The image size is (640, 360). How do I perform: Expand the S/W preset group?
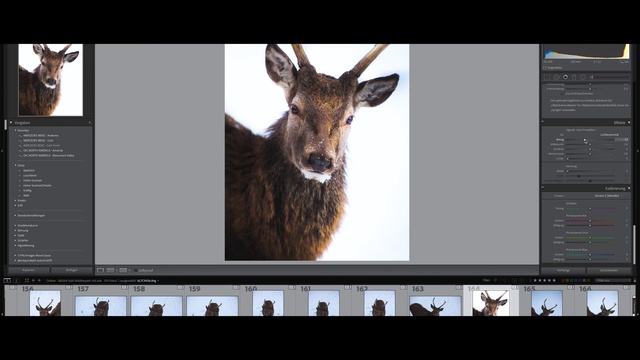coord(16,205)
